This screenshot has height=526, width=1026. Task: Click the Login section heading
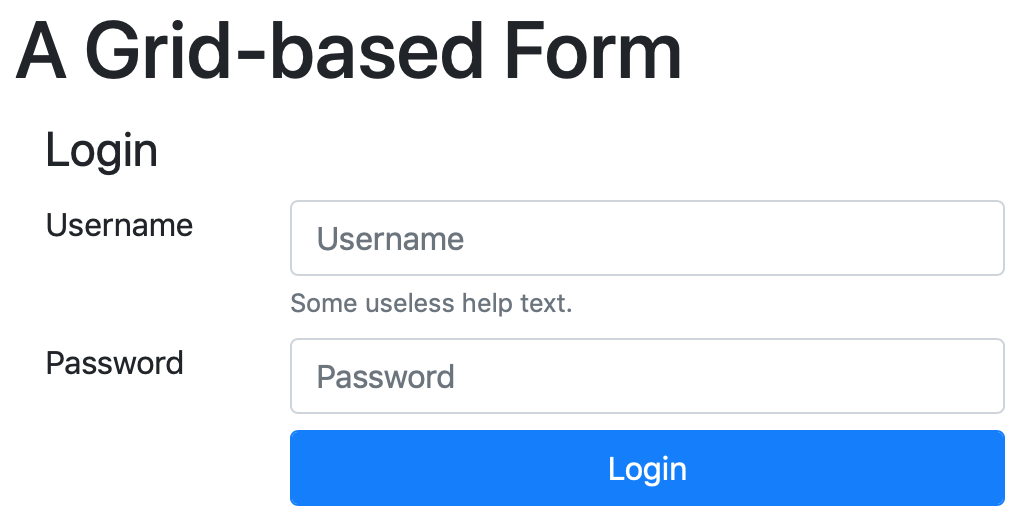pos(101,151)
